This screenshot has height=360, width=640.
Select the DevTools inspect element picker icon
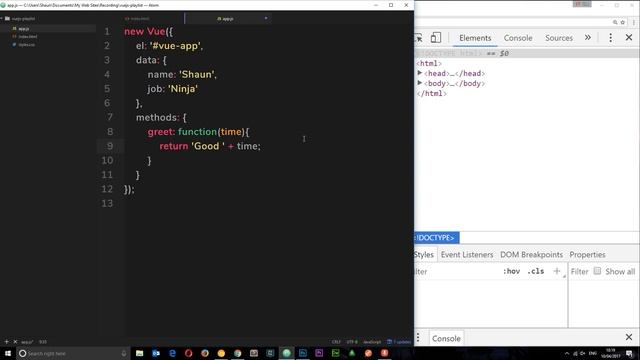(x=419, y=38)
